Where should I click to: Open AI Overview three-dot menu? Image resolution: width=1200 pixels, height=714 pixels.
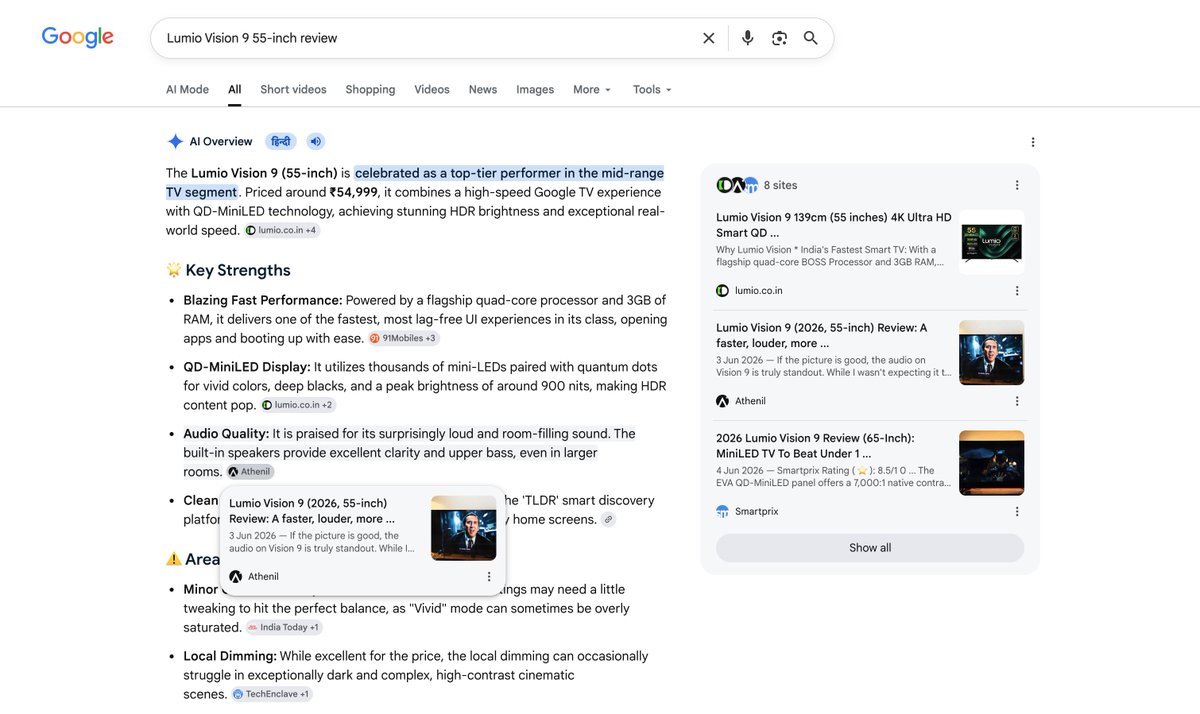coord(1033,142)
